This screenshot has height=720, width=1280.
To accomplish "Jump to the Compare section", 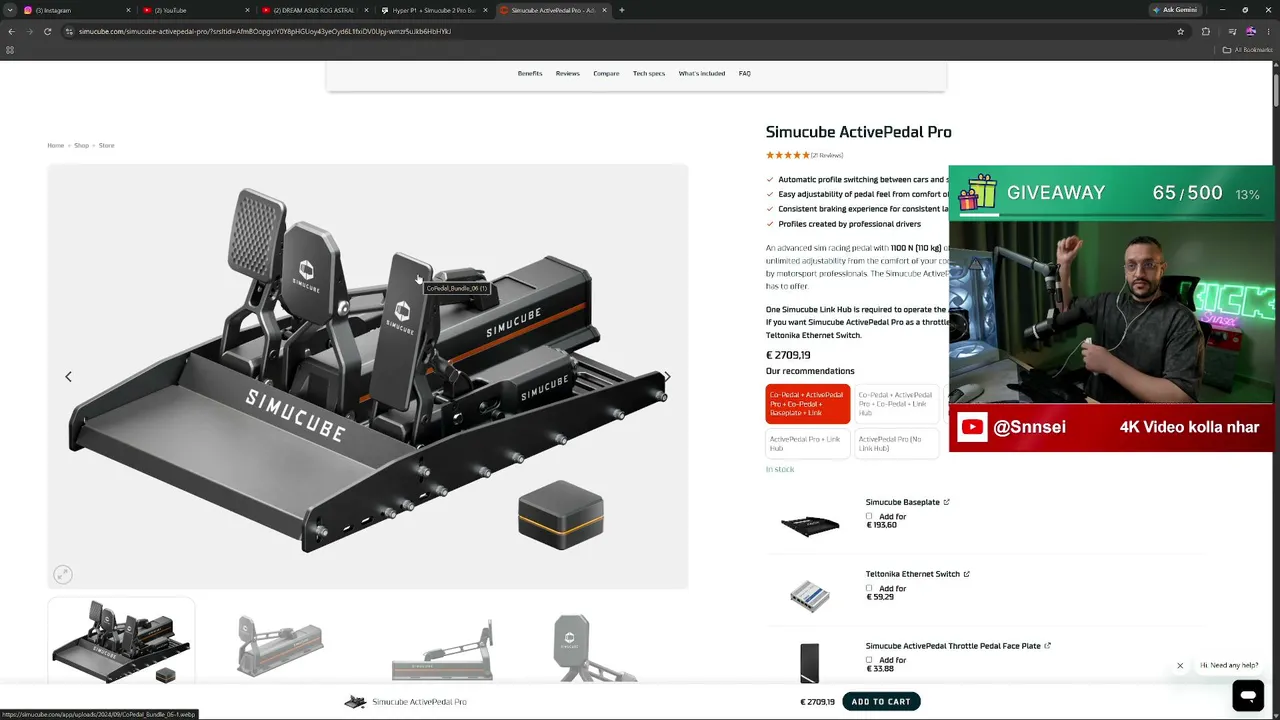I will (x=606, y=73).
